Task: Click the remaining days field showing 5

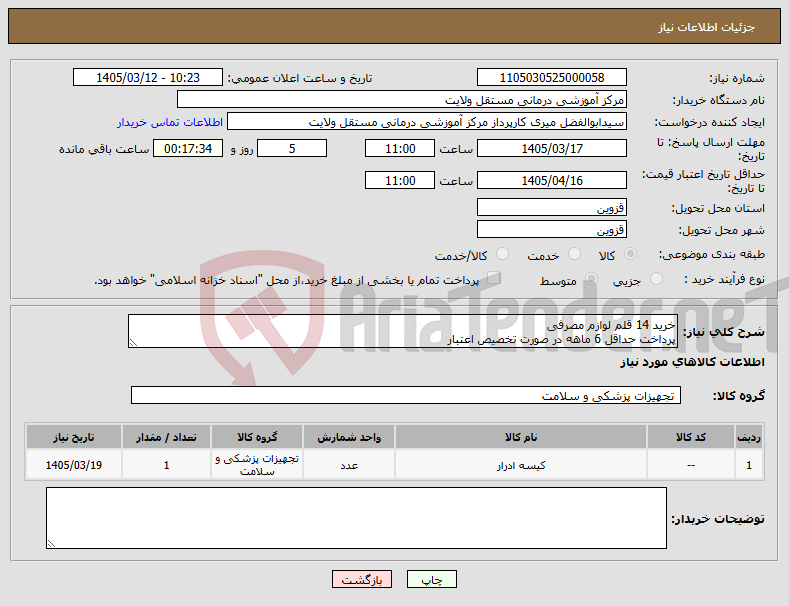Action: 292,148
